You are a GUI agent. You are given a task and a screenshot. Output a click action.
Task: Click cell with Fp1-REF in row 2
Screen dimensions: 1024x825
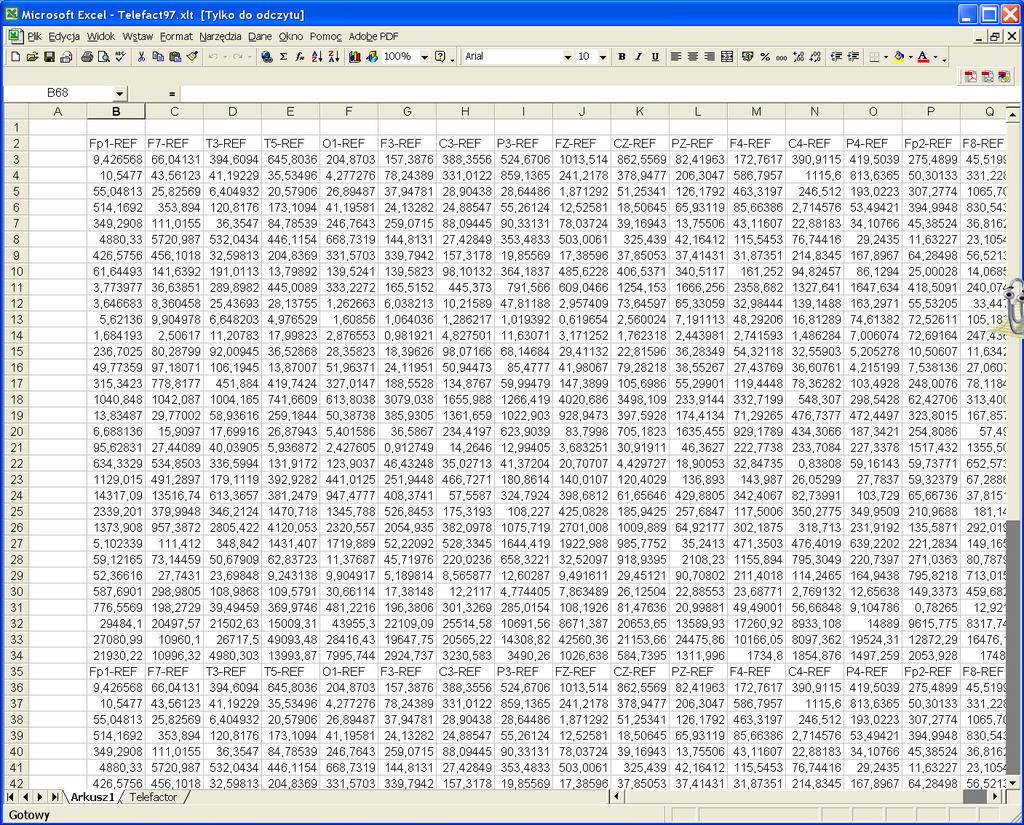(x=116, y=144)
